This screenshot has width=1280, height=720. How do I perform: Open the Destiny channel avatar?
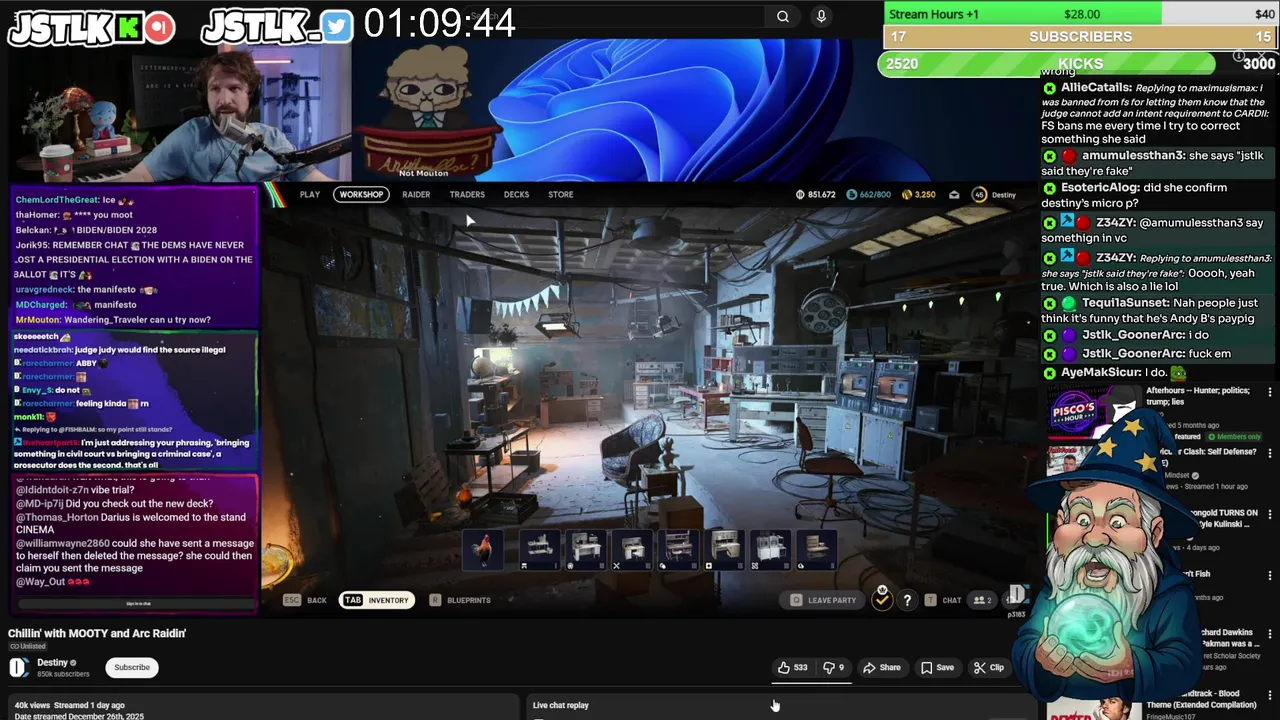coord(19,668)
